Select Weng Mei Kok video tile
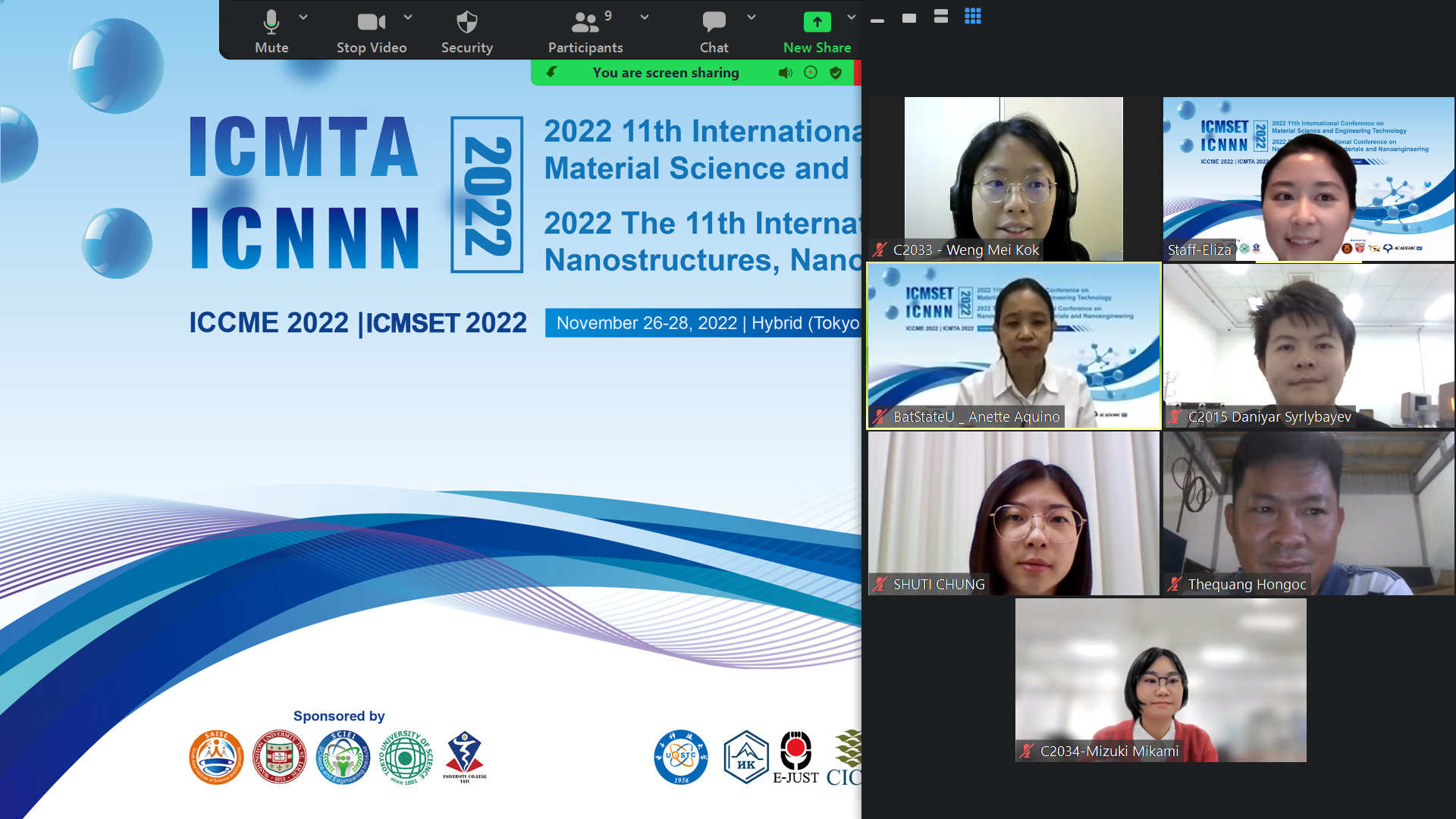 (1013, 178)
